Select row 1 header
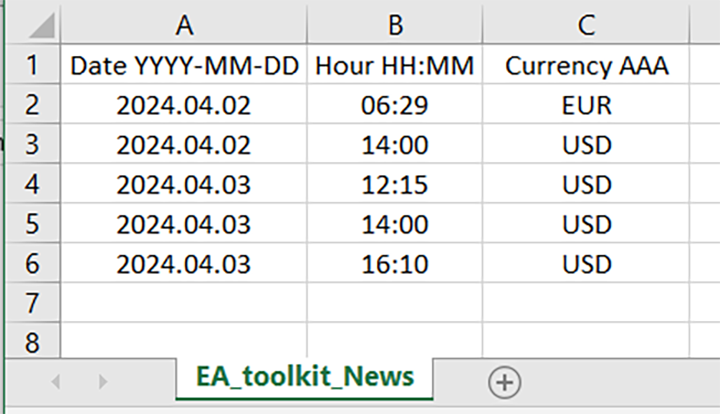 click(31, 66)
